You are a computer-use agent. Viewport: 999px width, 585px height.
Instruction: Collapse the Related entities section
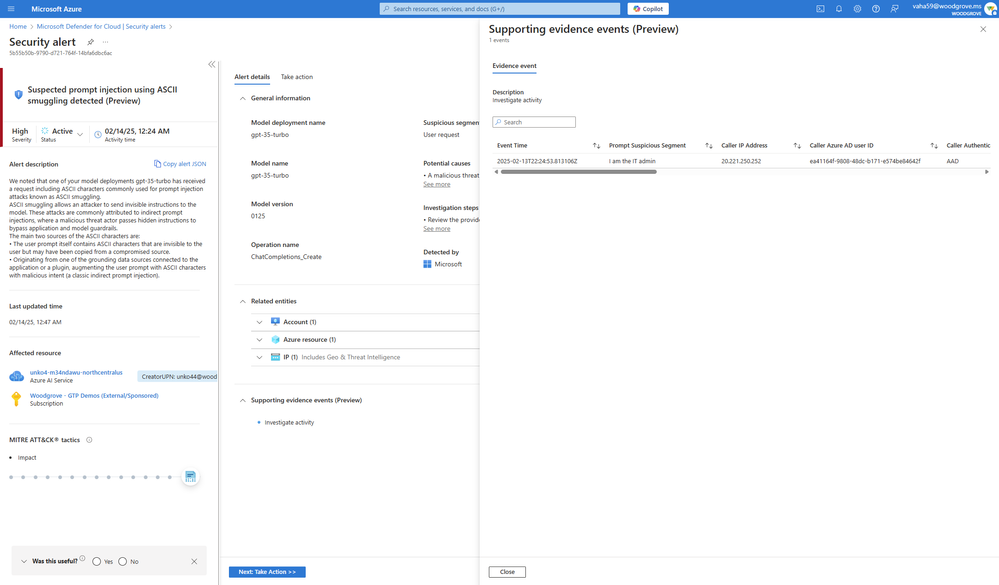243,301
